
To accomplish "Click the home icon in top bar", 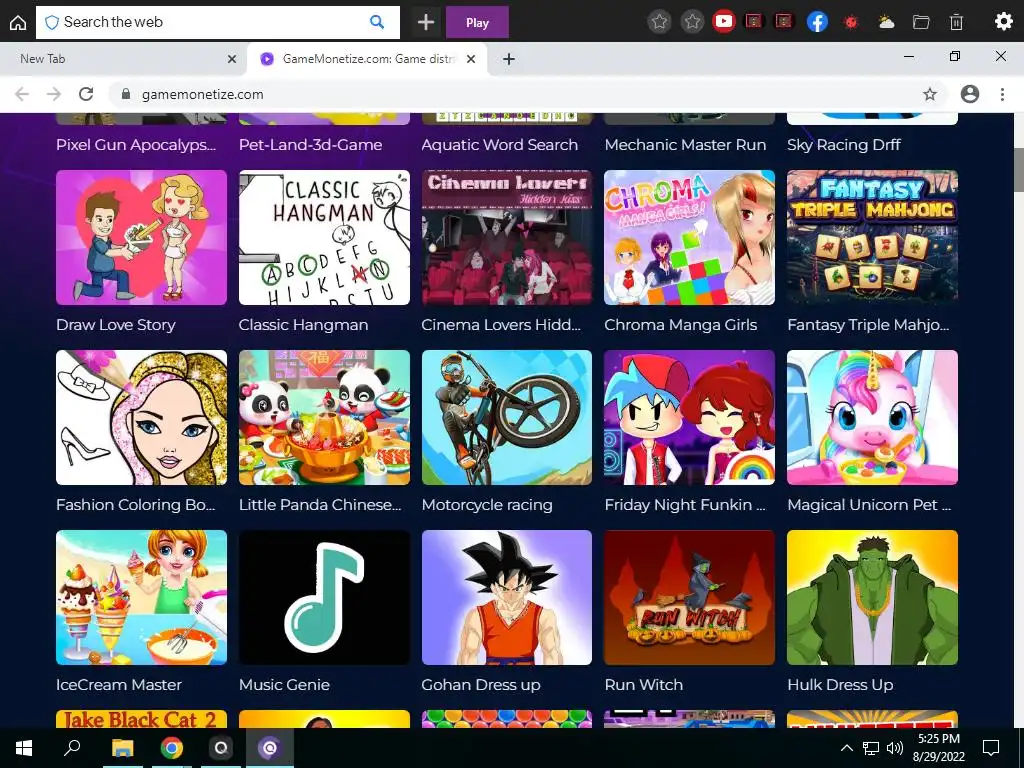I will click(x=18, y=22).
